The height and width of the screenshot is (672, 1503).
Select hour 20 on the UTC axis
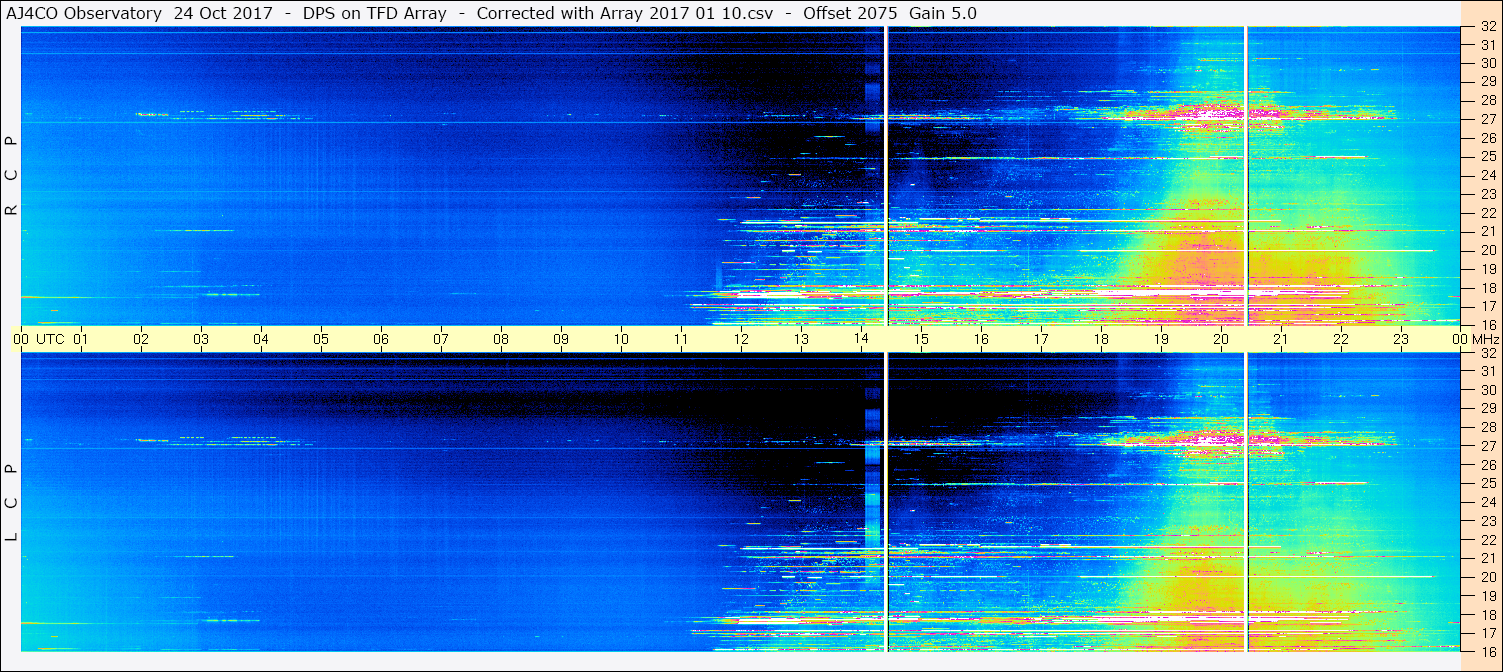tap(1221, 339)
